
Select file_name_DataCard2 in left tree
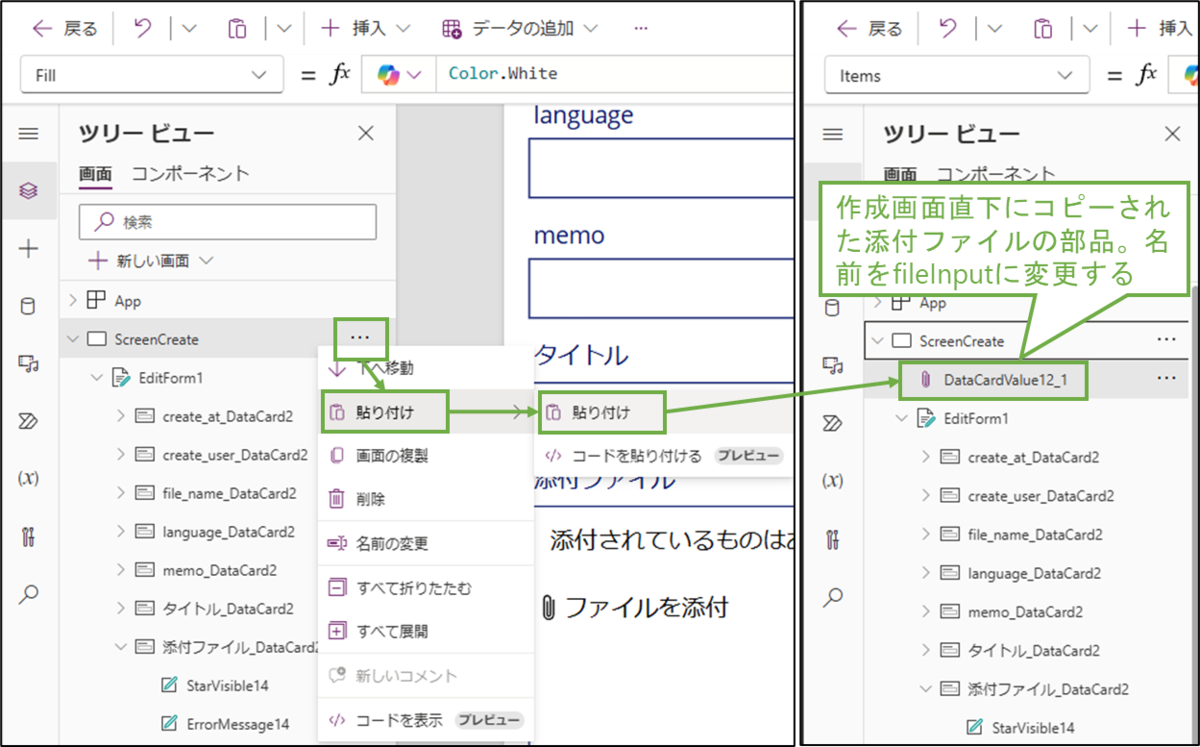point(229,493)
